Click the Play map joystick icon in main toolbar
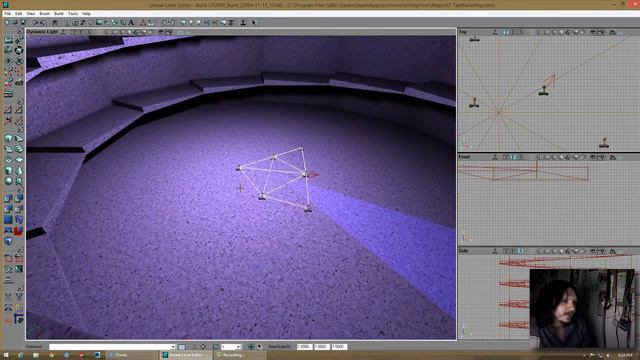 243,22
